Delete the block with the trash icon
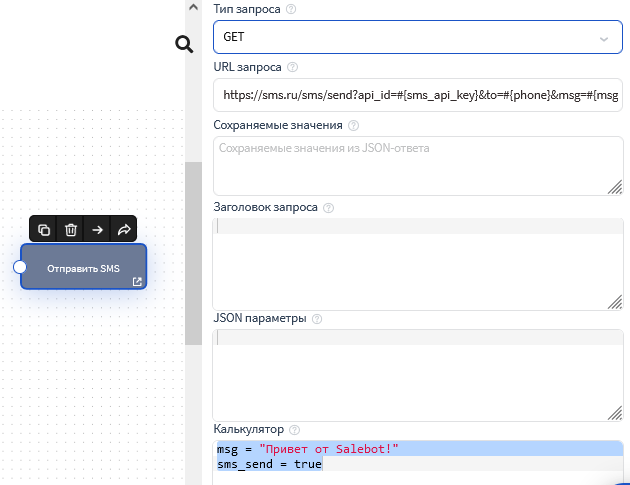This screenshot has width=630, height=485. pos(71,229)
